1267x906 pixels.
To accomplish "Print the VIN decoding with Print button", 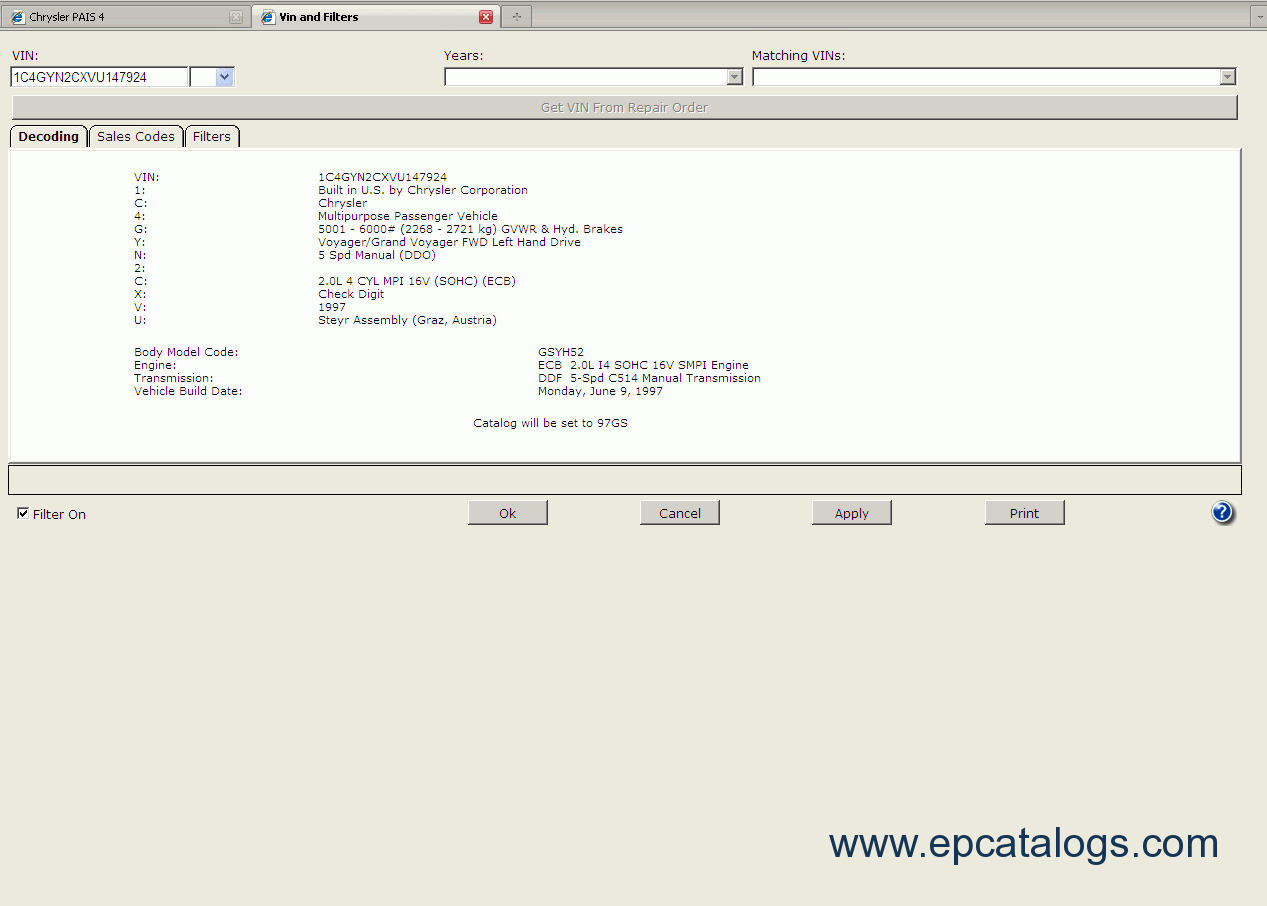I will (x=1024, y=513).
